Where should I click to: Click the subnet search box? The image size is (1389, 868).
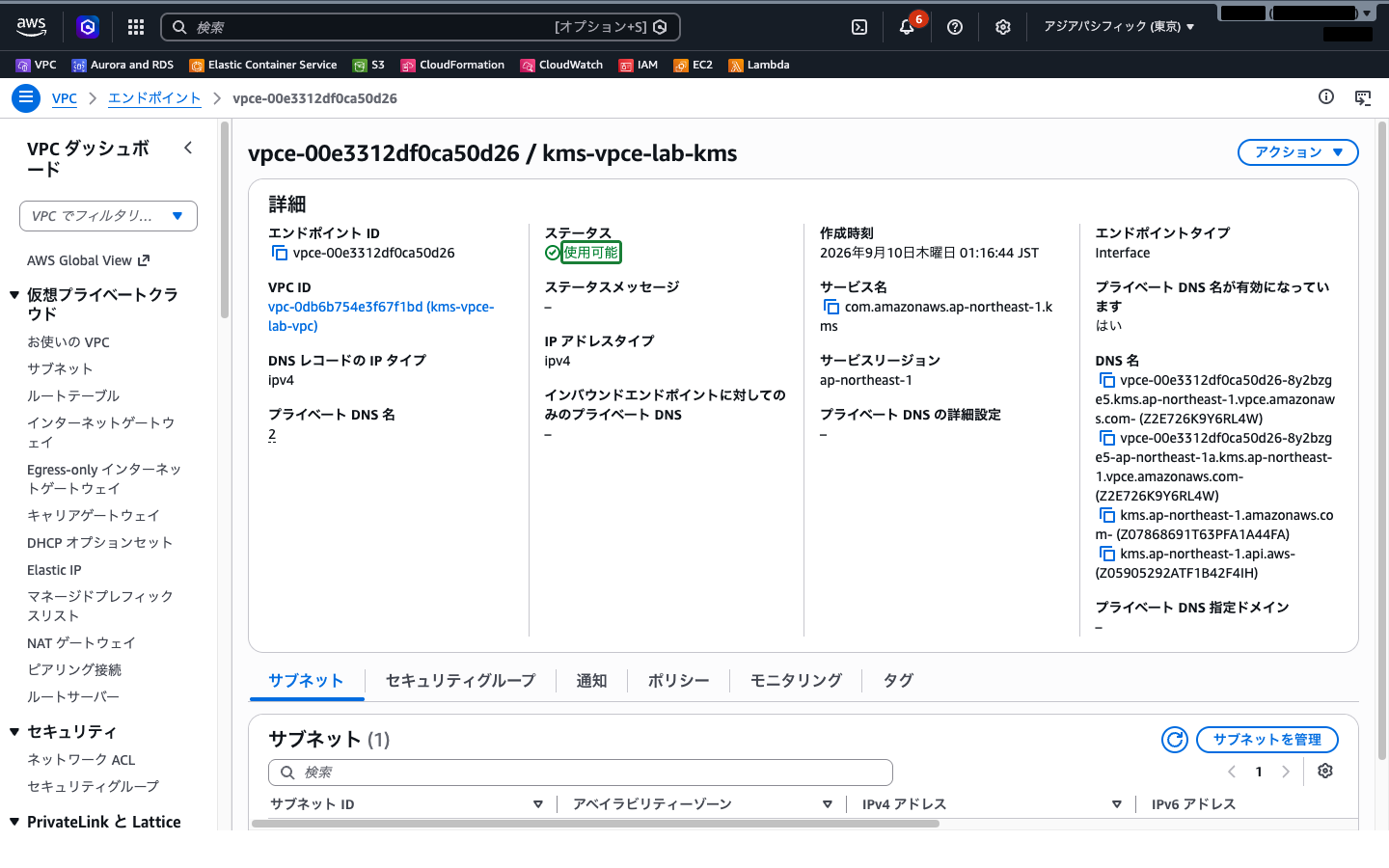[581, 773]
